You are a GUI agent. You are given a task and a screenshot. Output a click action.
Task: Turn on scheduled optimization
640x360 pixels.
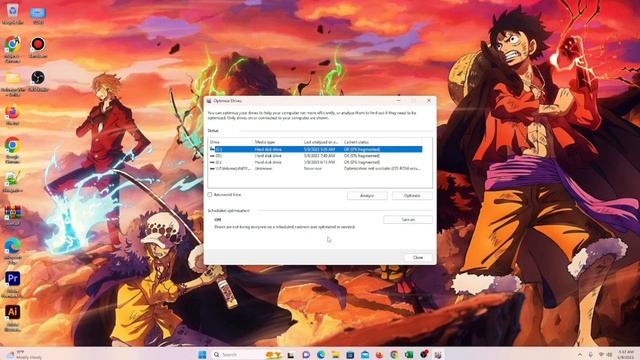click(408, 220)
